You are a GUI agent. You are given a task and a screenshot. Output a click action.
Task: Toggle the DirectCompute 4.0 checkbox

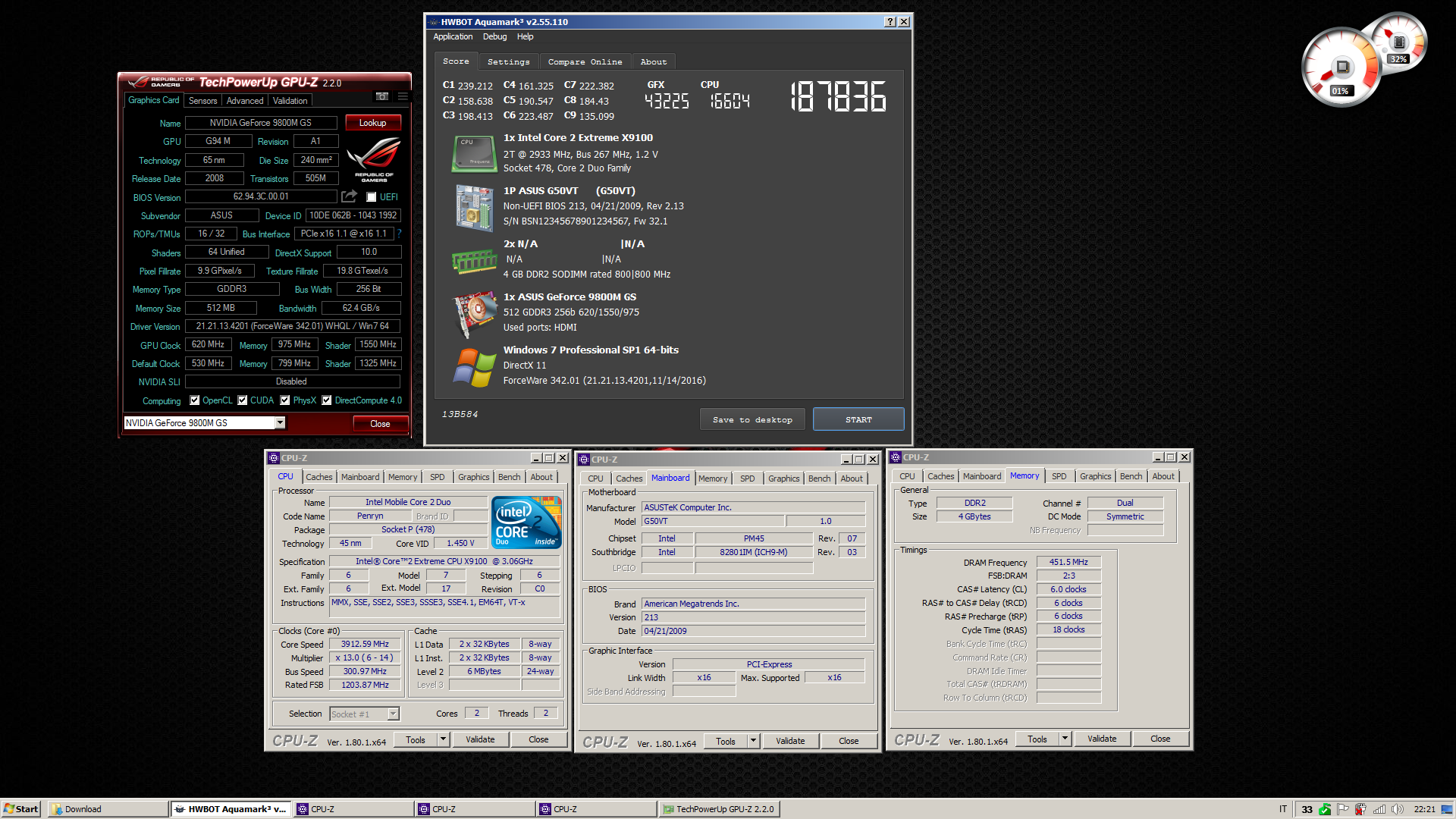327,400
